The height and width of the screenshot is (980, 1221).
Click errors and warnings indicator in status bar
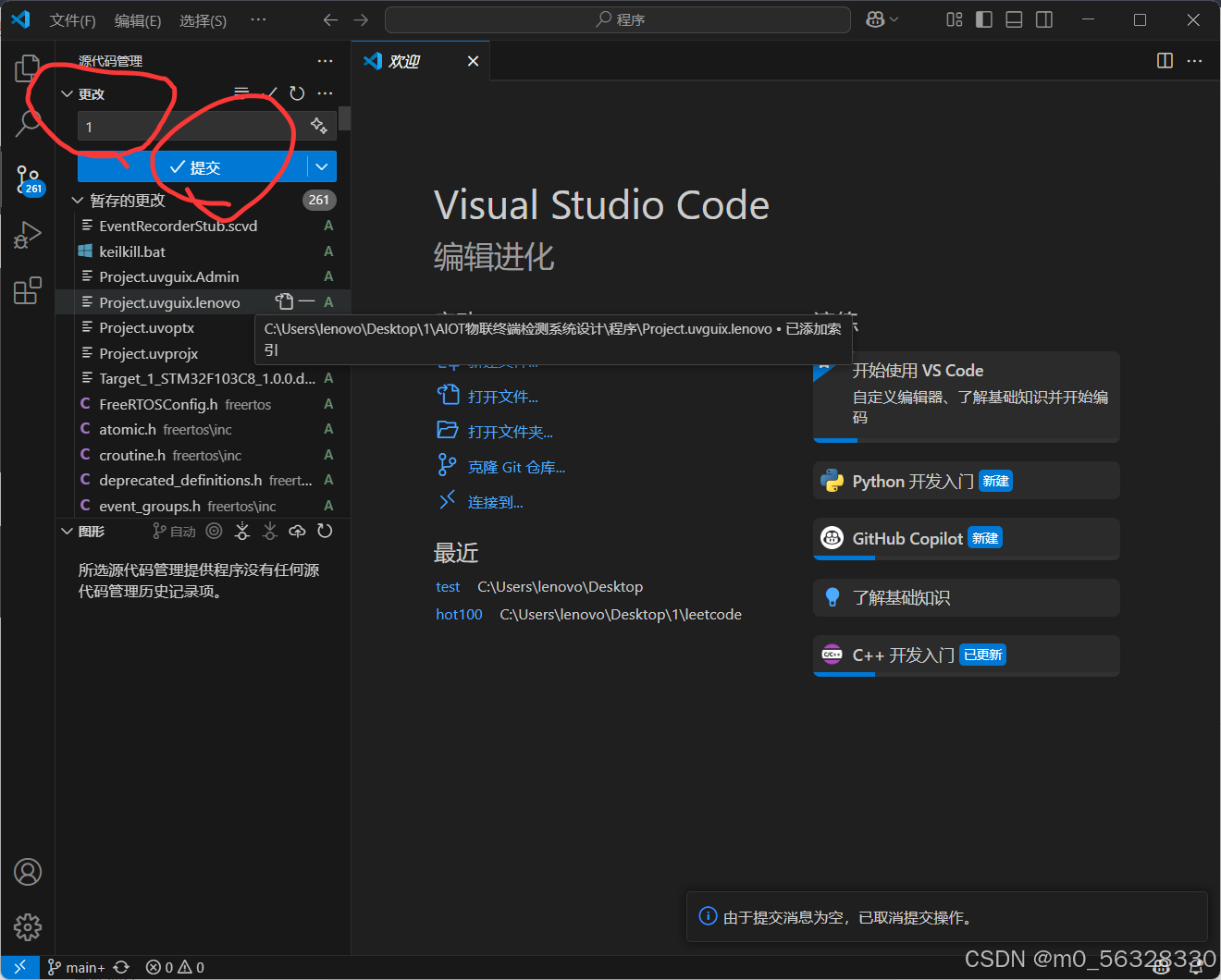[x=174, y=966]
